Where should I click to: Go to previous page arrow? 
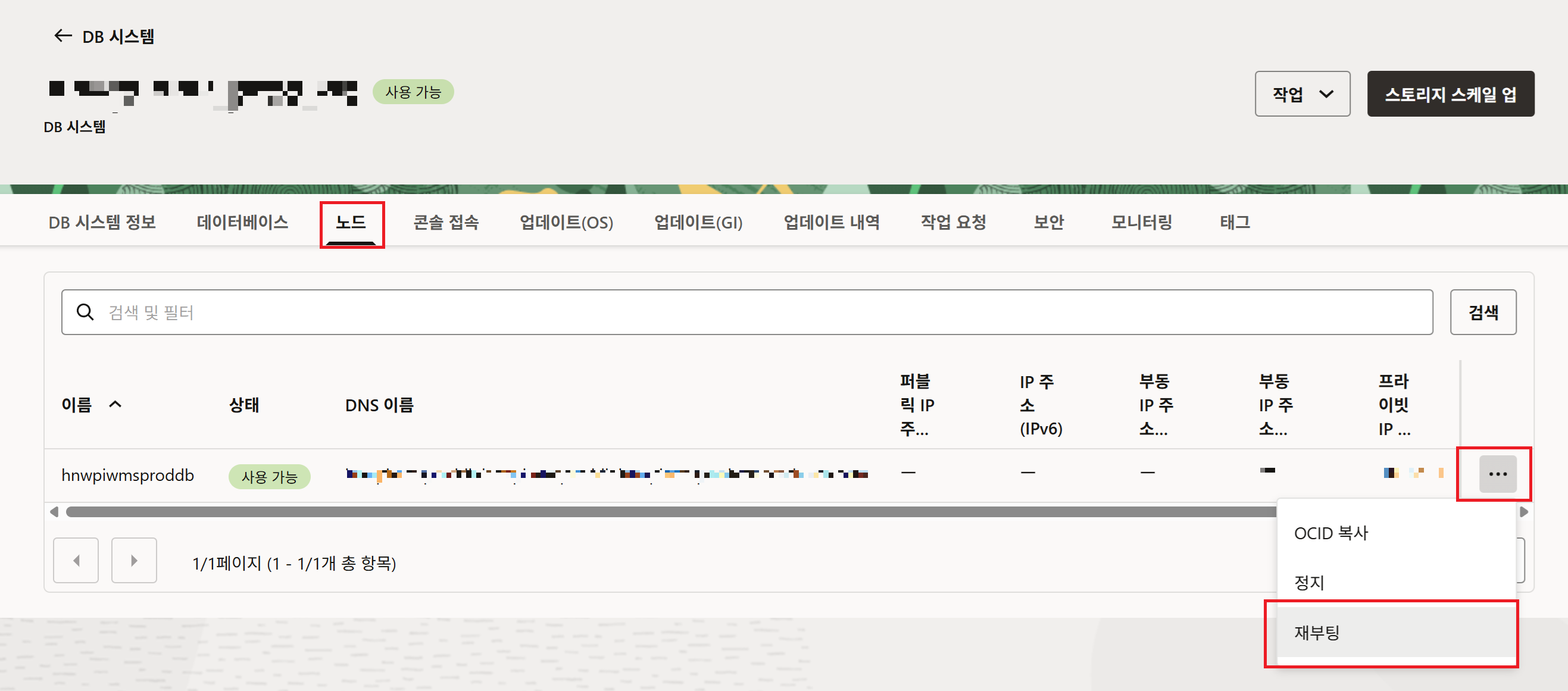click(x=76, y=560)
